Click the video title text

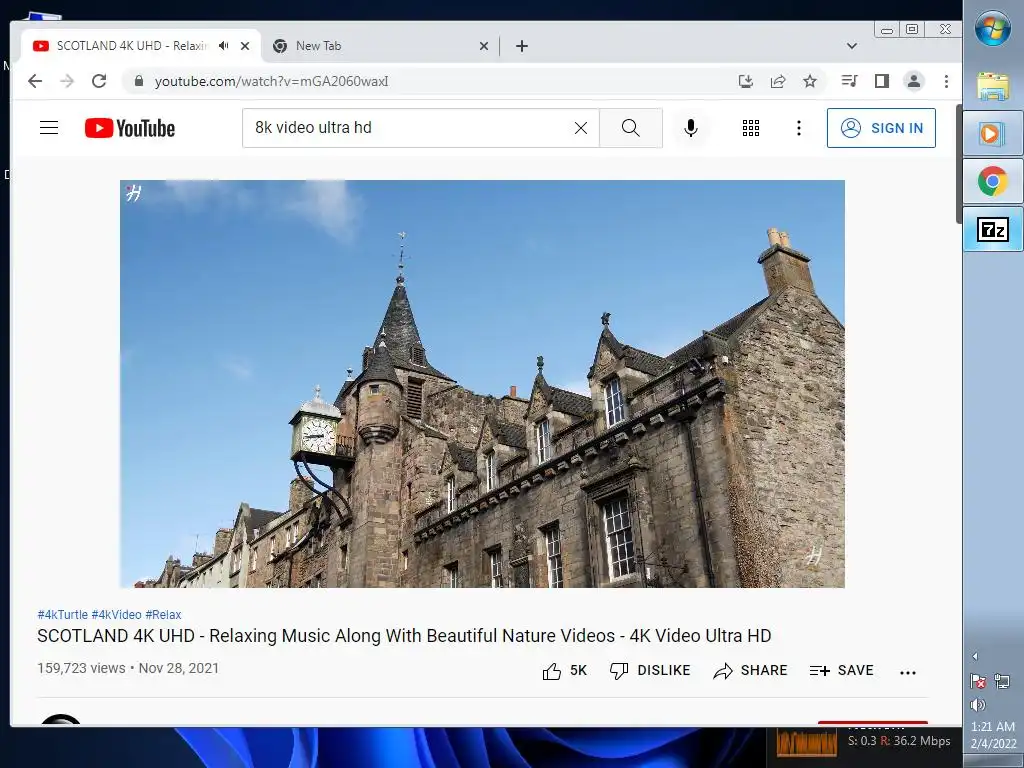click(404, 635)
